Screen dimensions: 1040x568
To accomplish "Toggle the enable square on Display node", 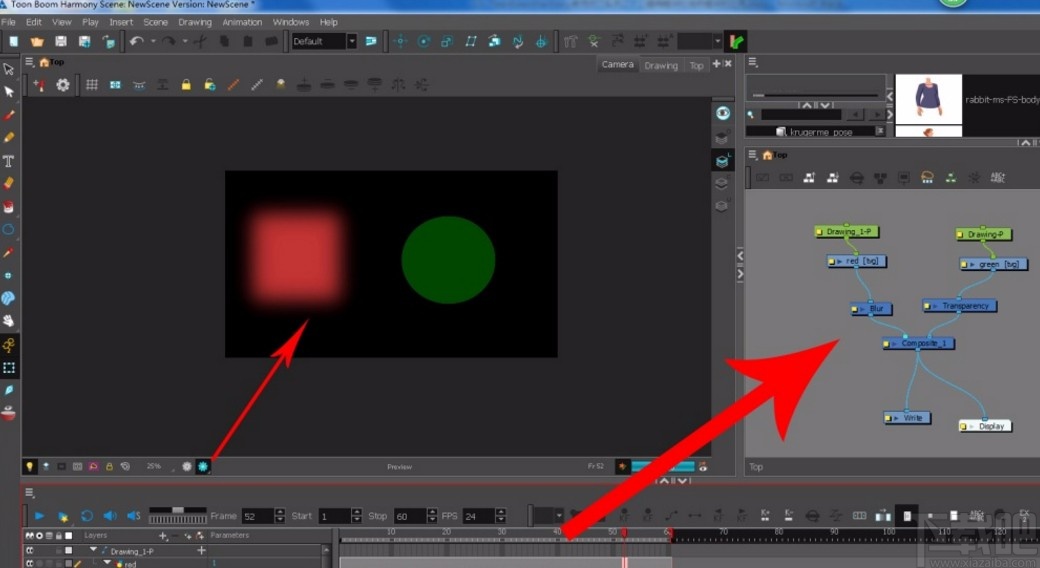I will 964,426.
